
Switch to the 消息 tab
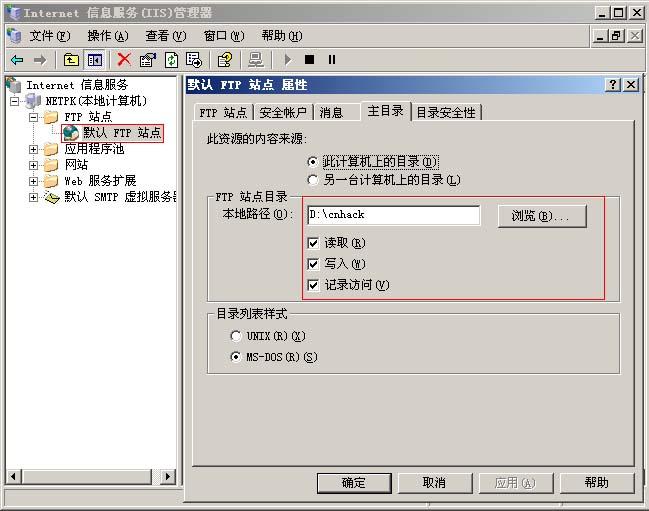coord(336,113)
